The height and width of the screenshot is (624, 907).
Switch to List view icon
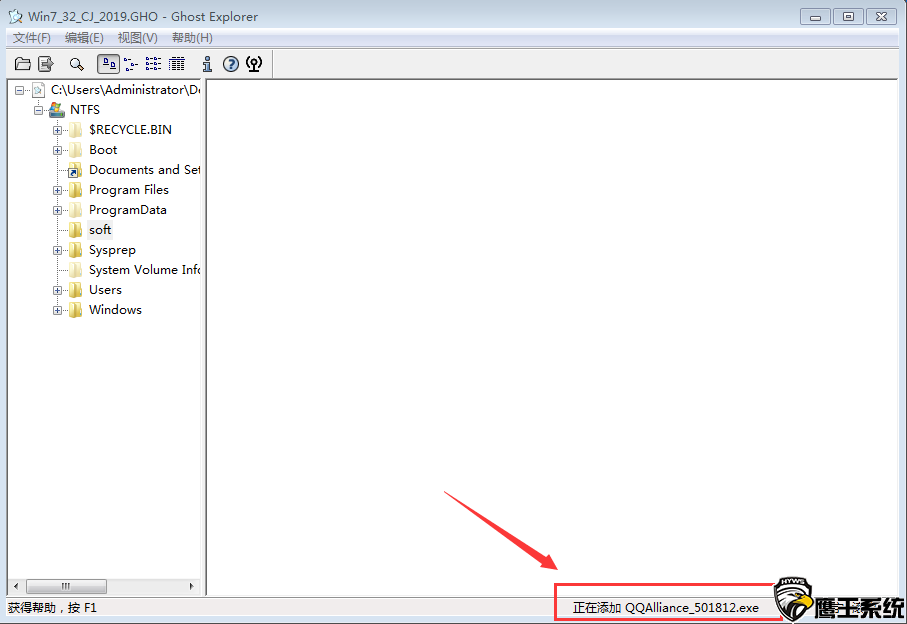(x=153, y=64)
